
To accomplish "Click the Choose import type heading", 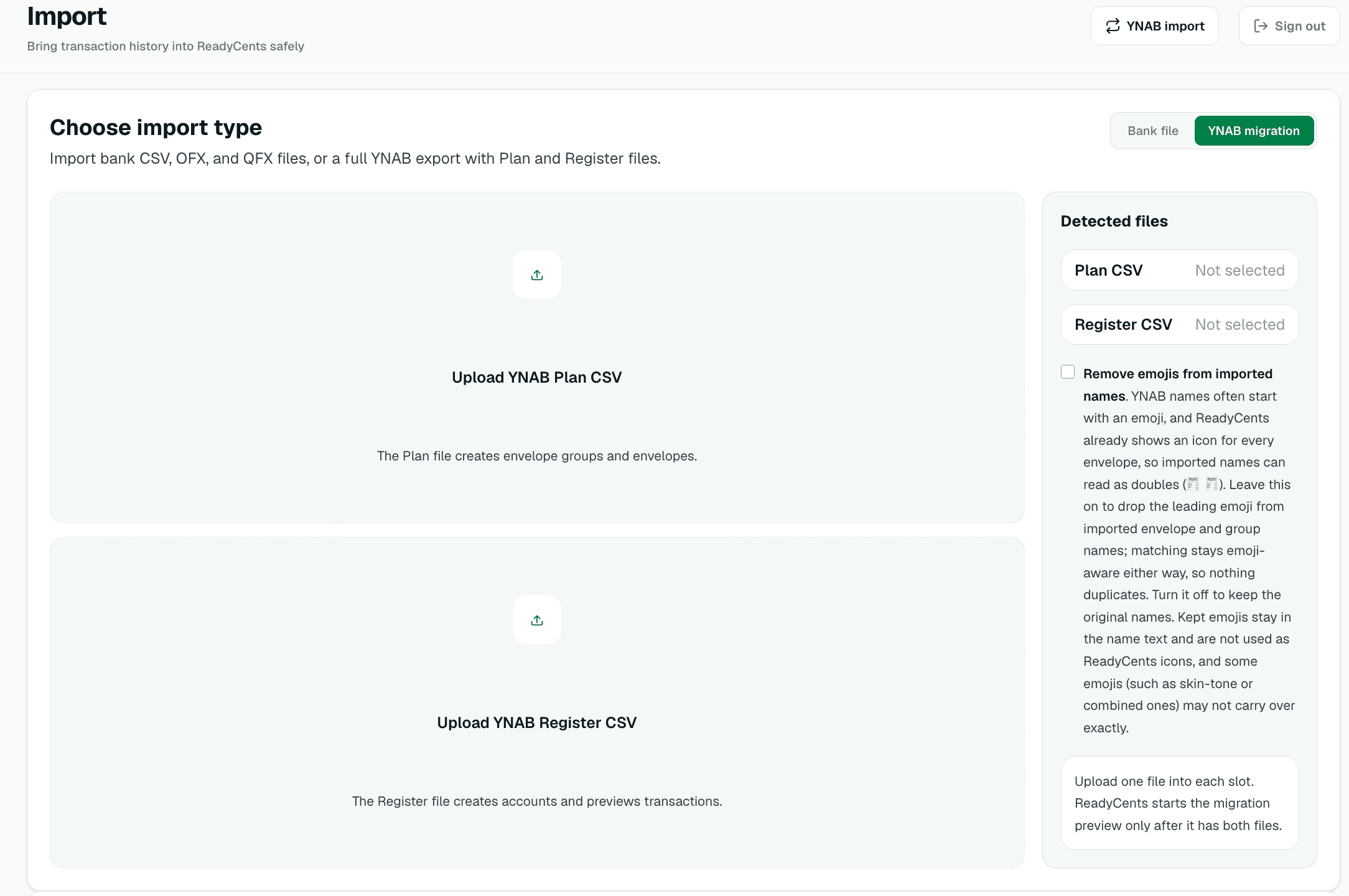I will point(156,127).
